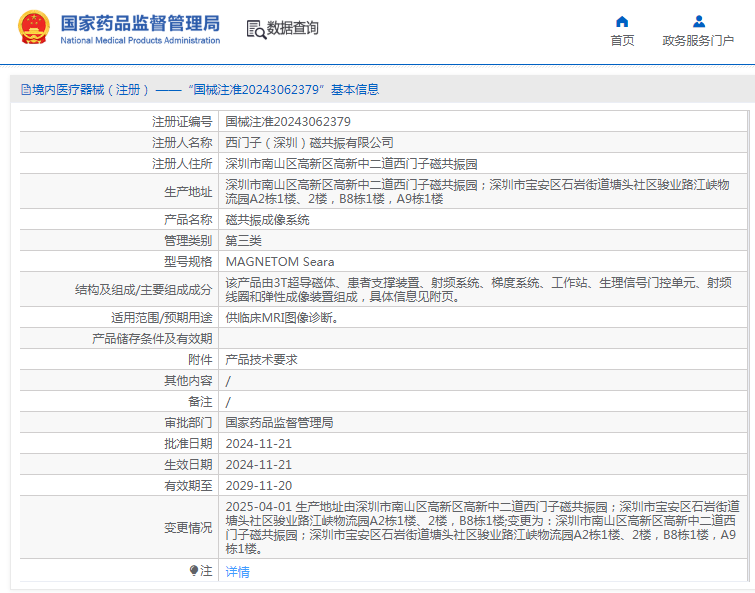This screenshot has width=755, height=593.
Task: Select 批准日期 value 2024-11-21
Action: pyautogui.click(x=259, y=444)
